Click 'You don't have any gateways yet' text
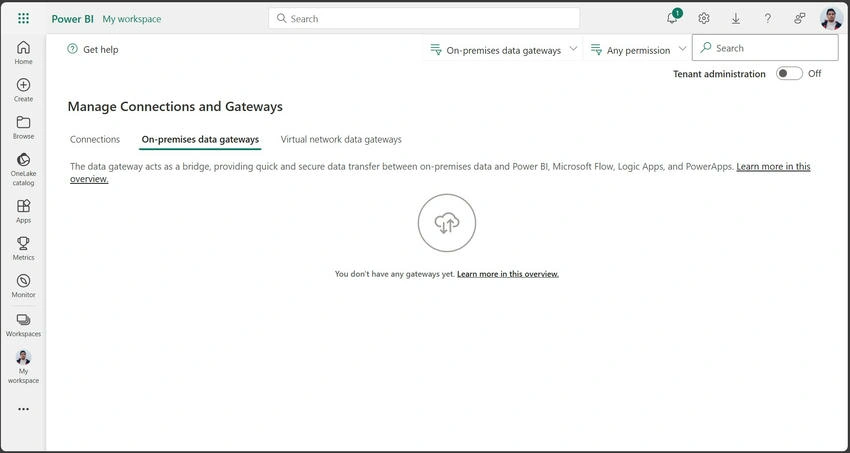This screenshot has width=850, height=453. tap(394, 274)
